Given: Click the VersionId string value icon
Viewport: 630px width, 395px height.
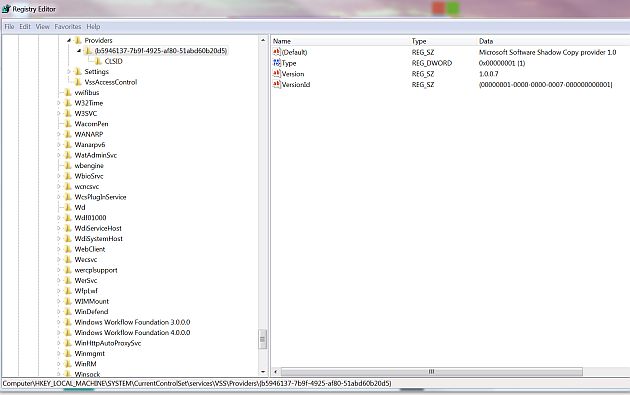Looking at the screenshot, I should click(x=276, y=84).
